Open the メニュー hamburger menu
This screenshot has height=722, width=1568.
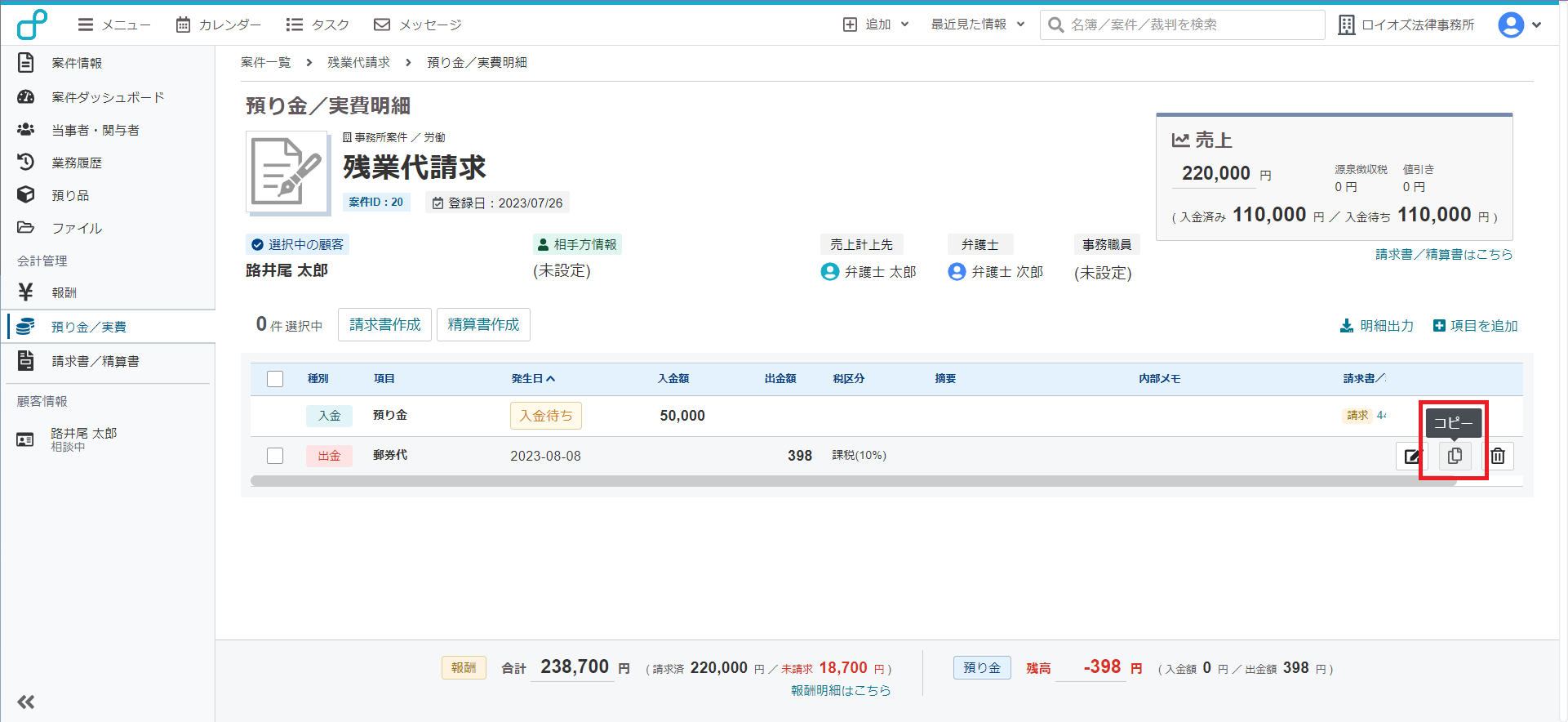click(x=114, y=25)
